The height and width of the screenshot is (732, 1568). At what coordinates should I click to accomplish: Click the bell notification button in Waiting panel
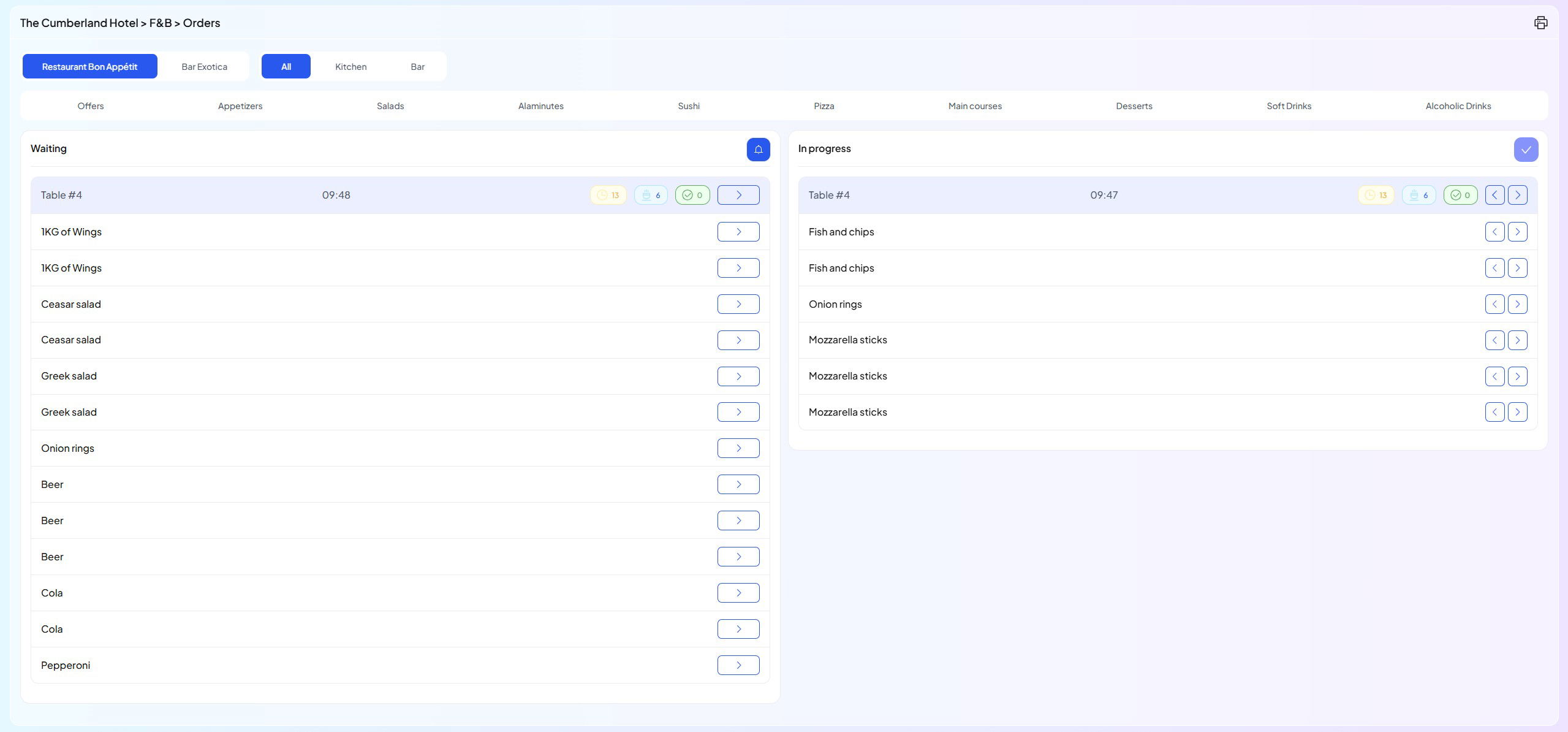(x=758, y=150)
